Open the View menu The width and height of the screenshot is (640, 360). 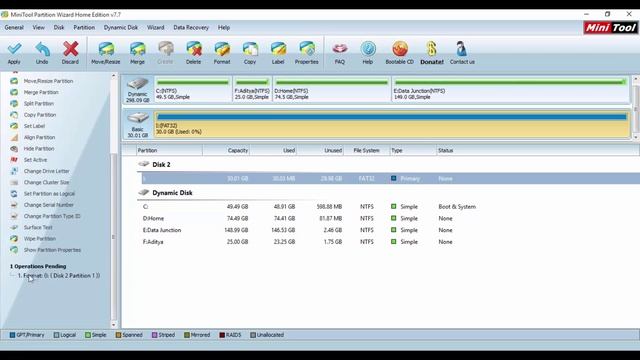[38, 27]
